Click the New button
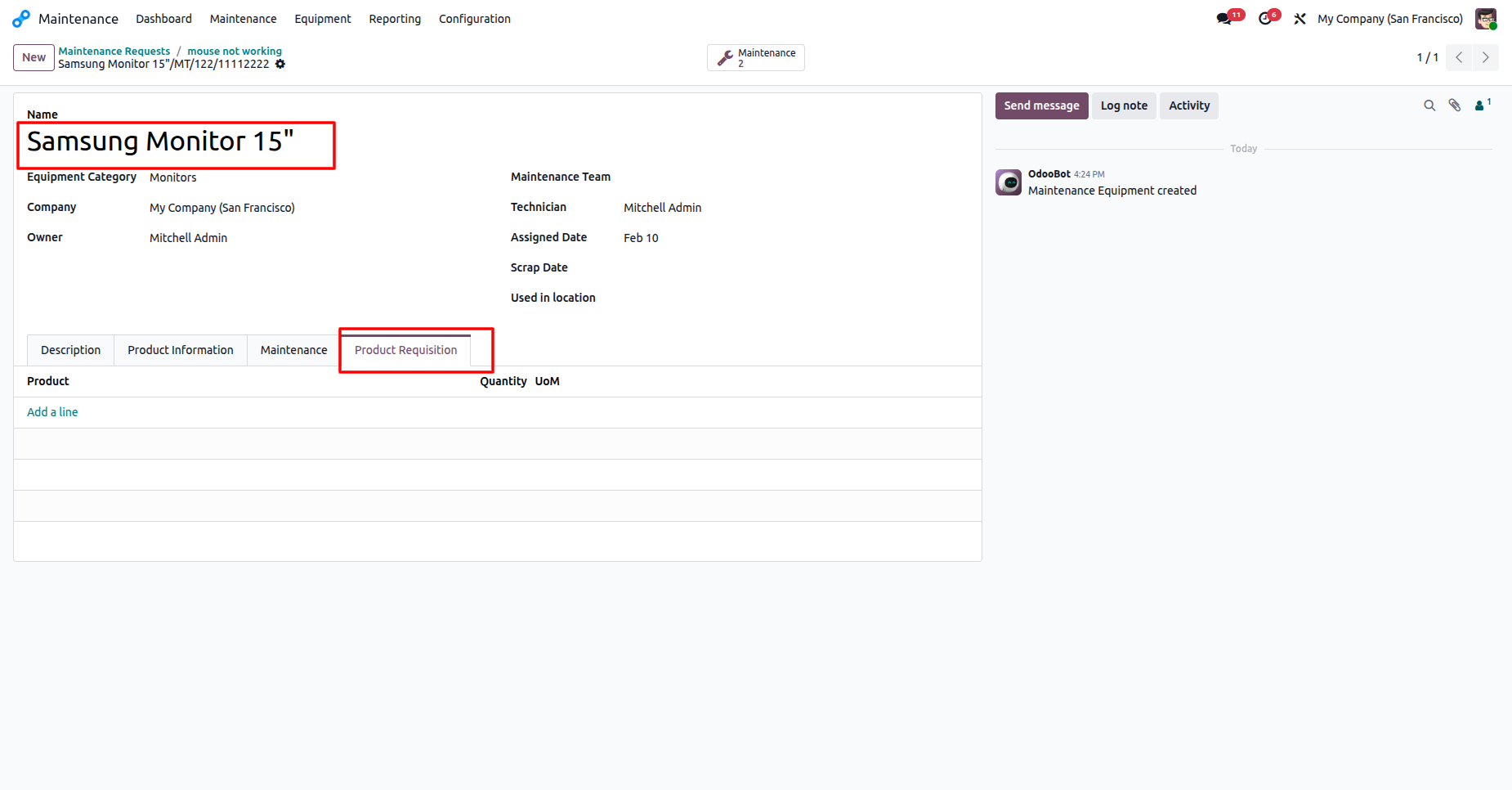1512x790 pixels. [34, 57]
